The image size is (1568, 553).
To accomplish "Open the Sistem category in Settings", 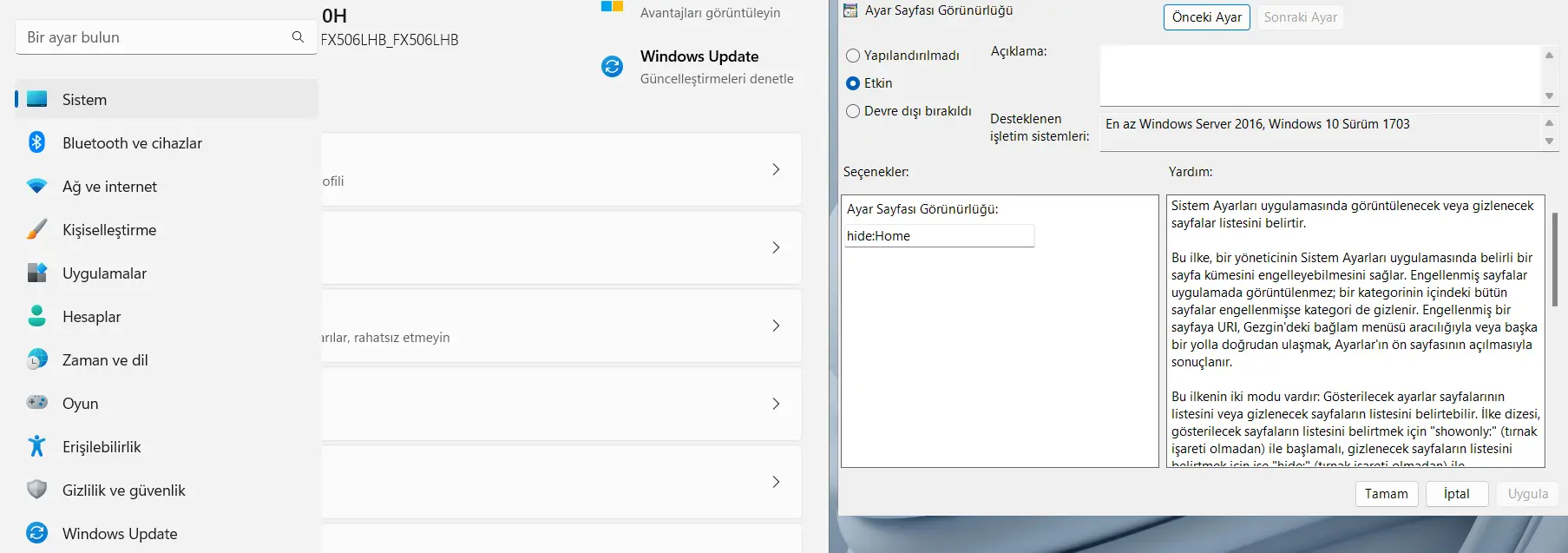I will (167, 99).
